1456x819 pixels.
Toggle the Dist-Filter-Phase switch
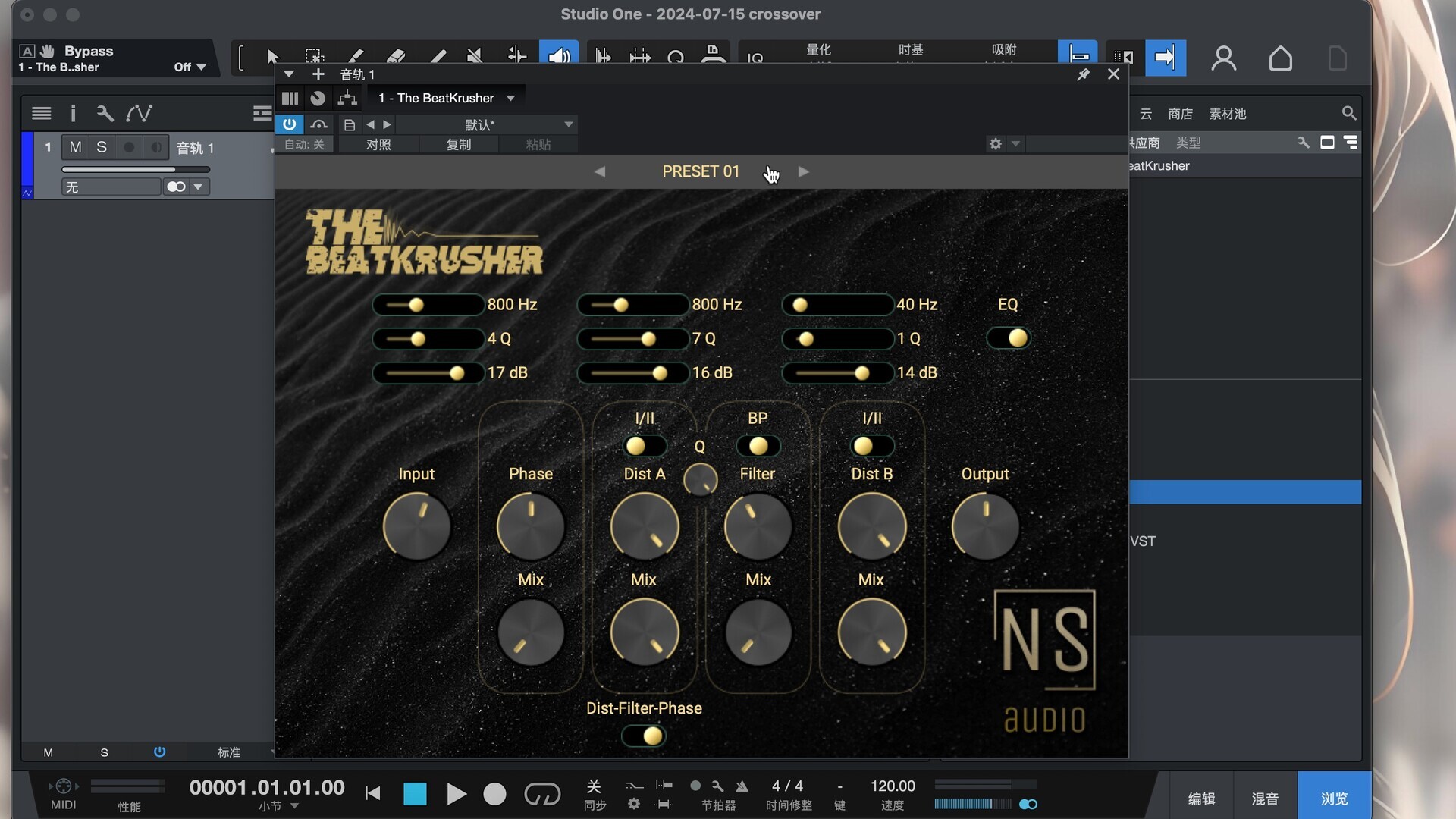click(x=644, y=736)
